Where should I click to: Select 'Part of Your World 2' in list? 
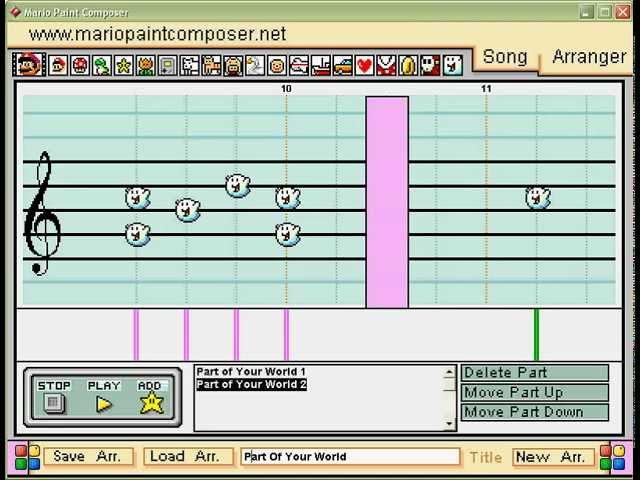tap(251, 384)
